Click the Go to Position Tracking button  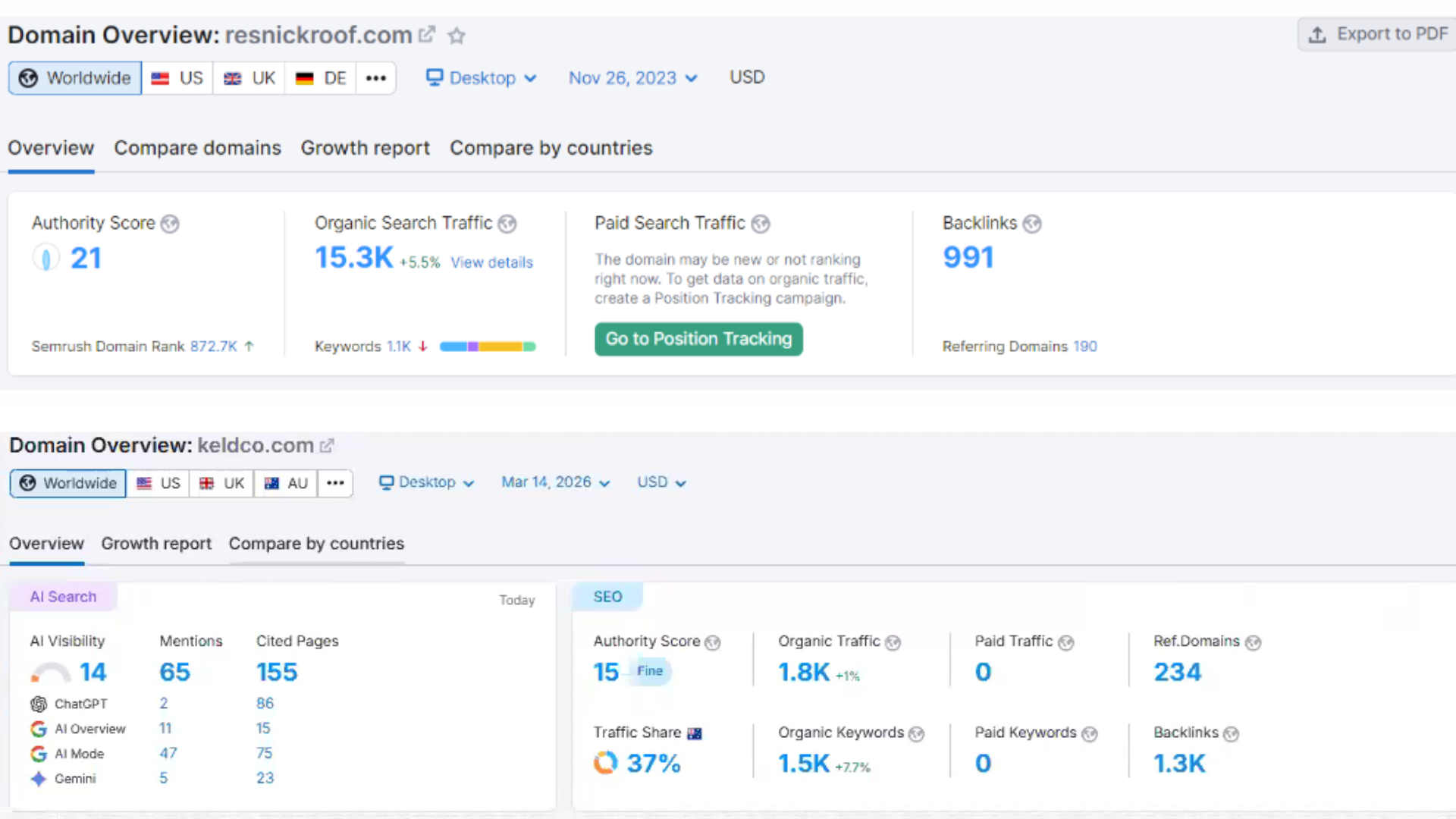pyautogui.click(x=698, y=339)
